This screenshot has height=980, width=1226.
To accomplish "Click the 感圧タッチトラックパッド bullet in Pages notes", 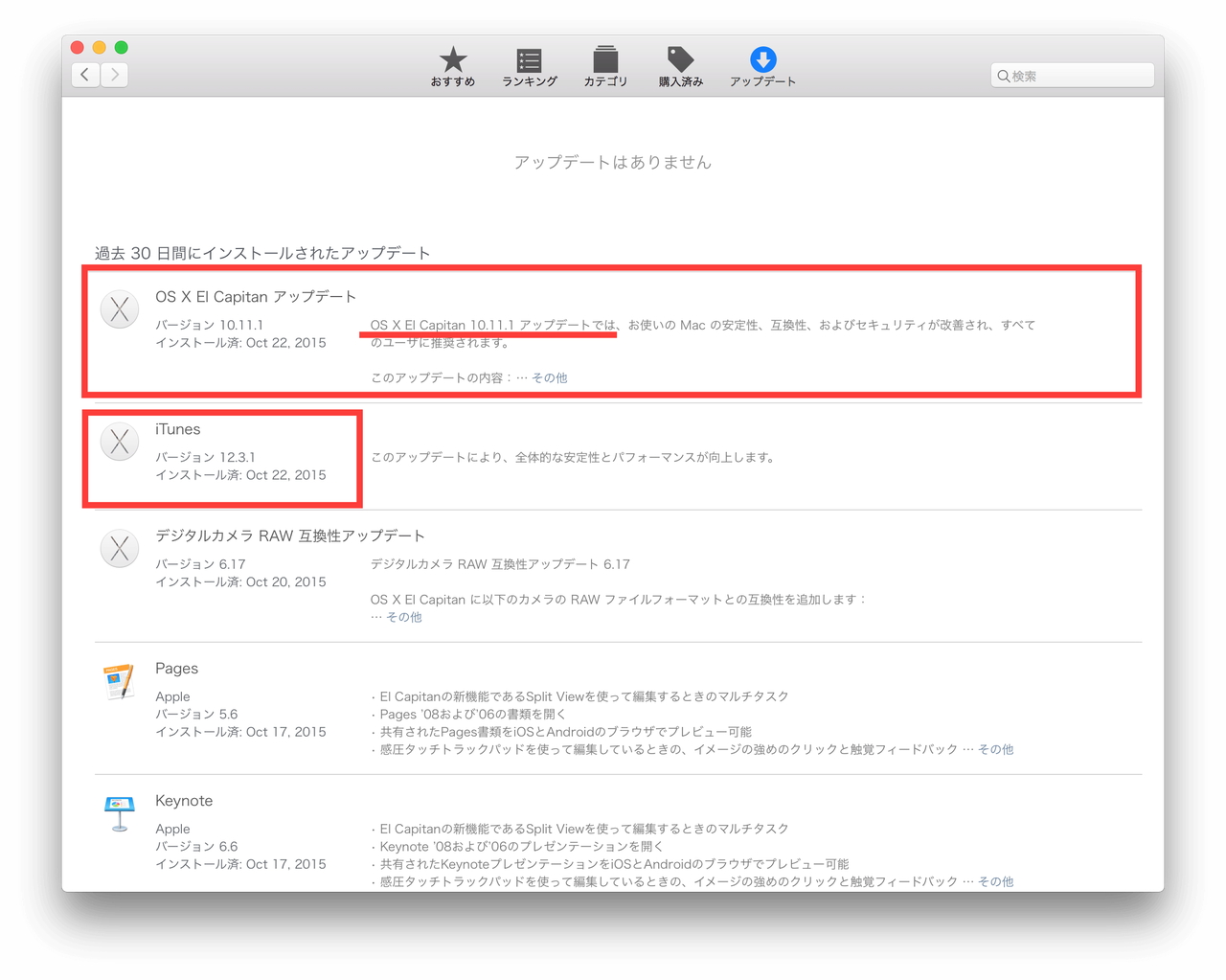I will (665, 749).
